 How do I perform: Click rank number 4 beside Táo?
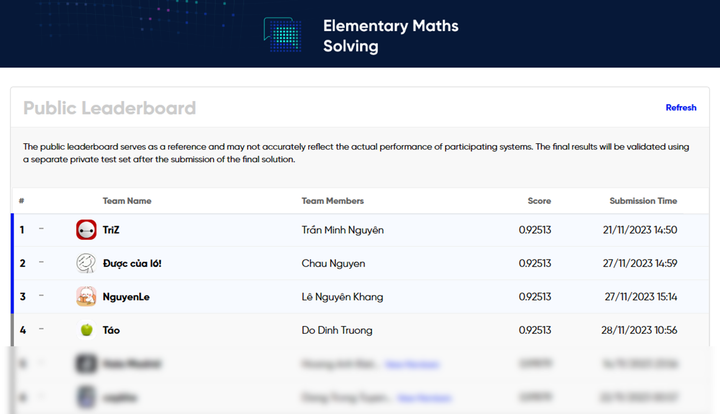click(x=22, y=330)
